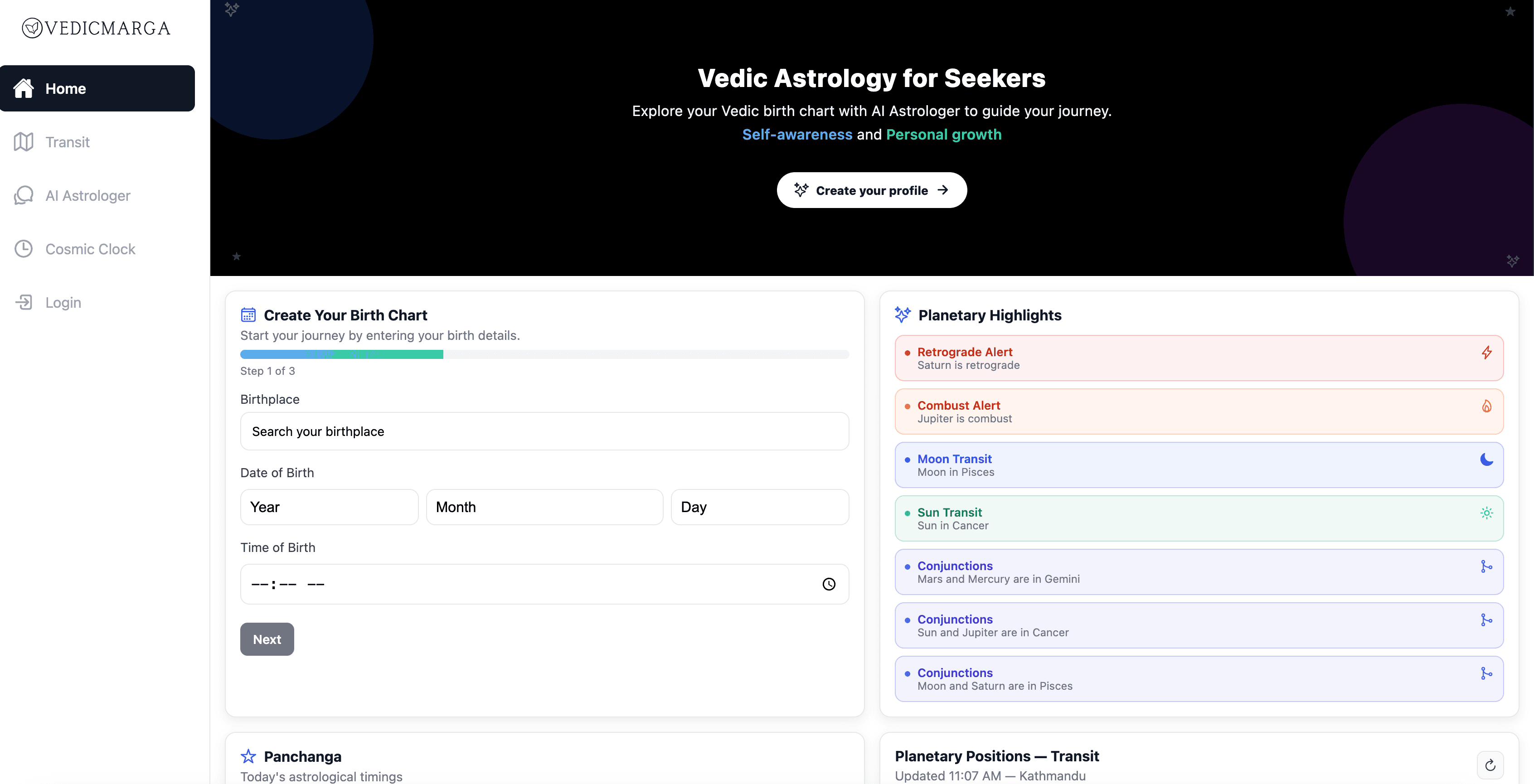The height and width of the screenshot is (784, 1534).
Task: Click the Search your birthplace field
Action: (544, 431)
